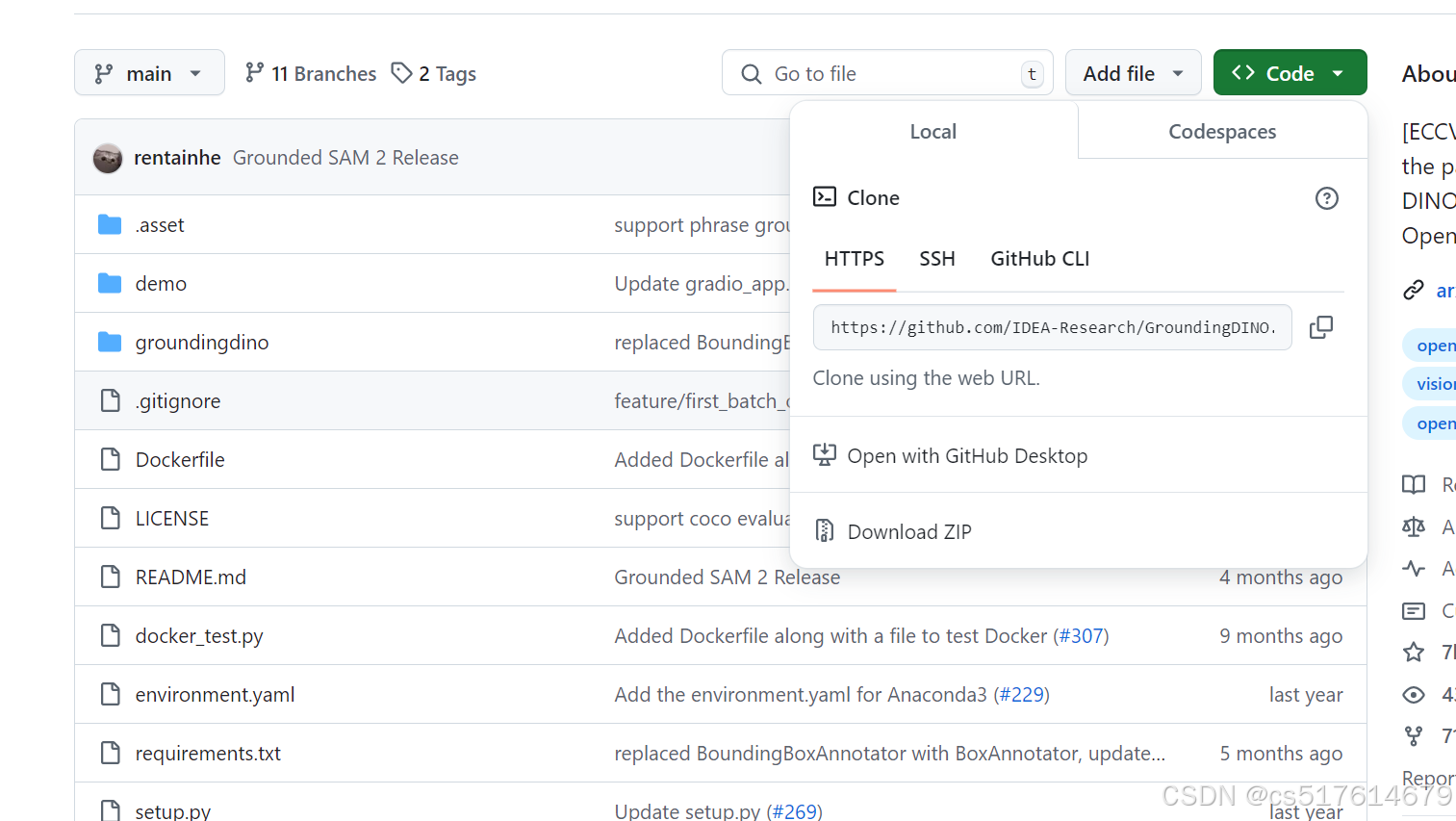Focus the Go to file search field
The width and height of the screenshot is (1456, 821).
[885, 74]
